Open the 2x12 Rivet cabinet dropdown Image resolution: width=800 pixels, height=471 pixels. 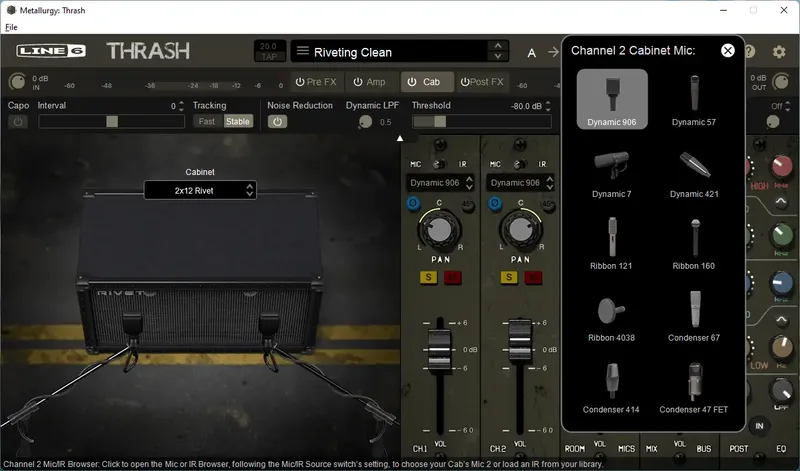click(200, 190)
